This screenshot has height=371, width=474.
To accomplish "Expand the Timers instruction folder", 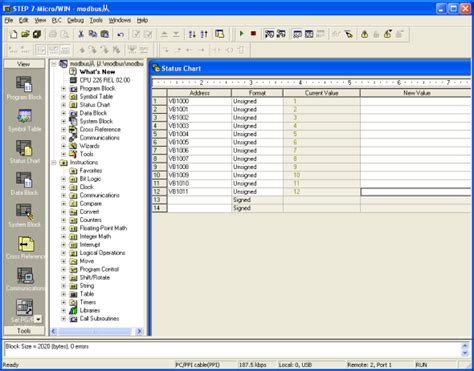I will point(63,302).
